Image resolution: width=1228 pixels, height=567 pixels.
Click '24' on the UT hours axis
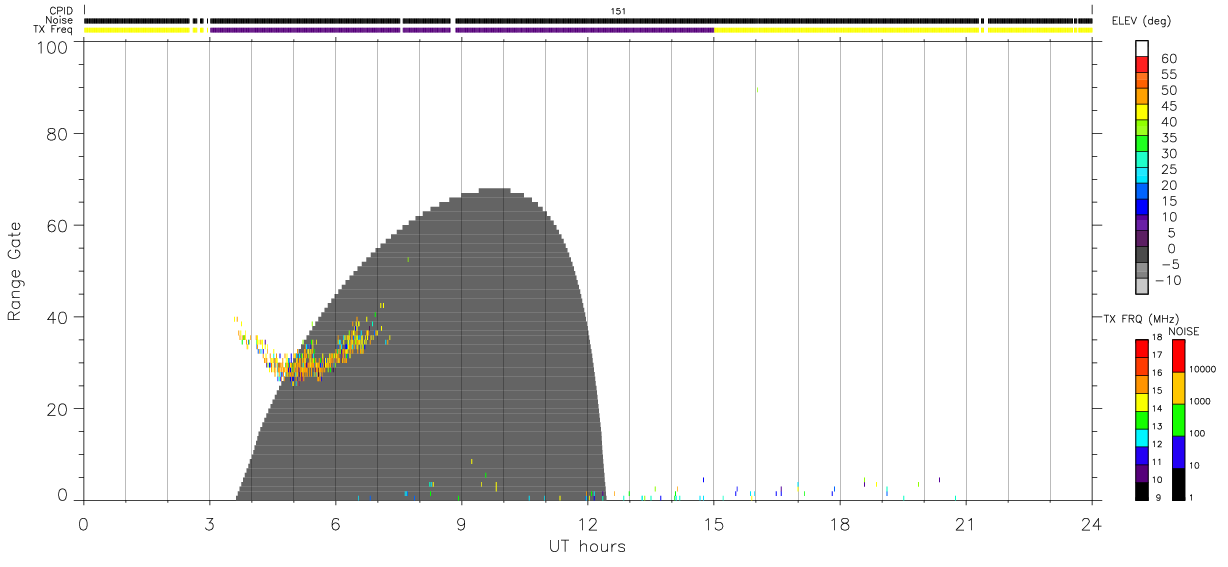[1091, 523]
